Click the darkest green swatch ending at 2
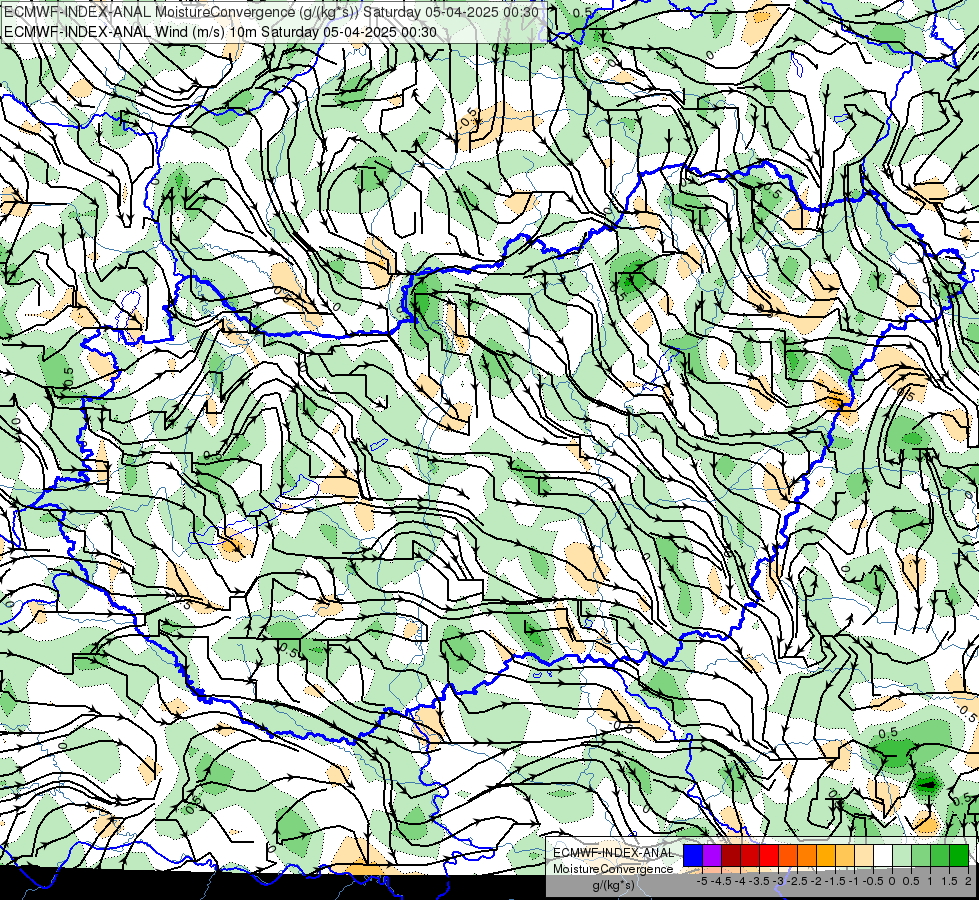This screenshot has width=979, height=900. (x=958, y=855)
